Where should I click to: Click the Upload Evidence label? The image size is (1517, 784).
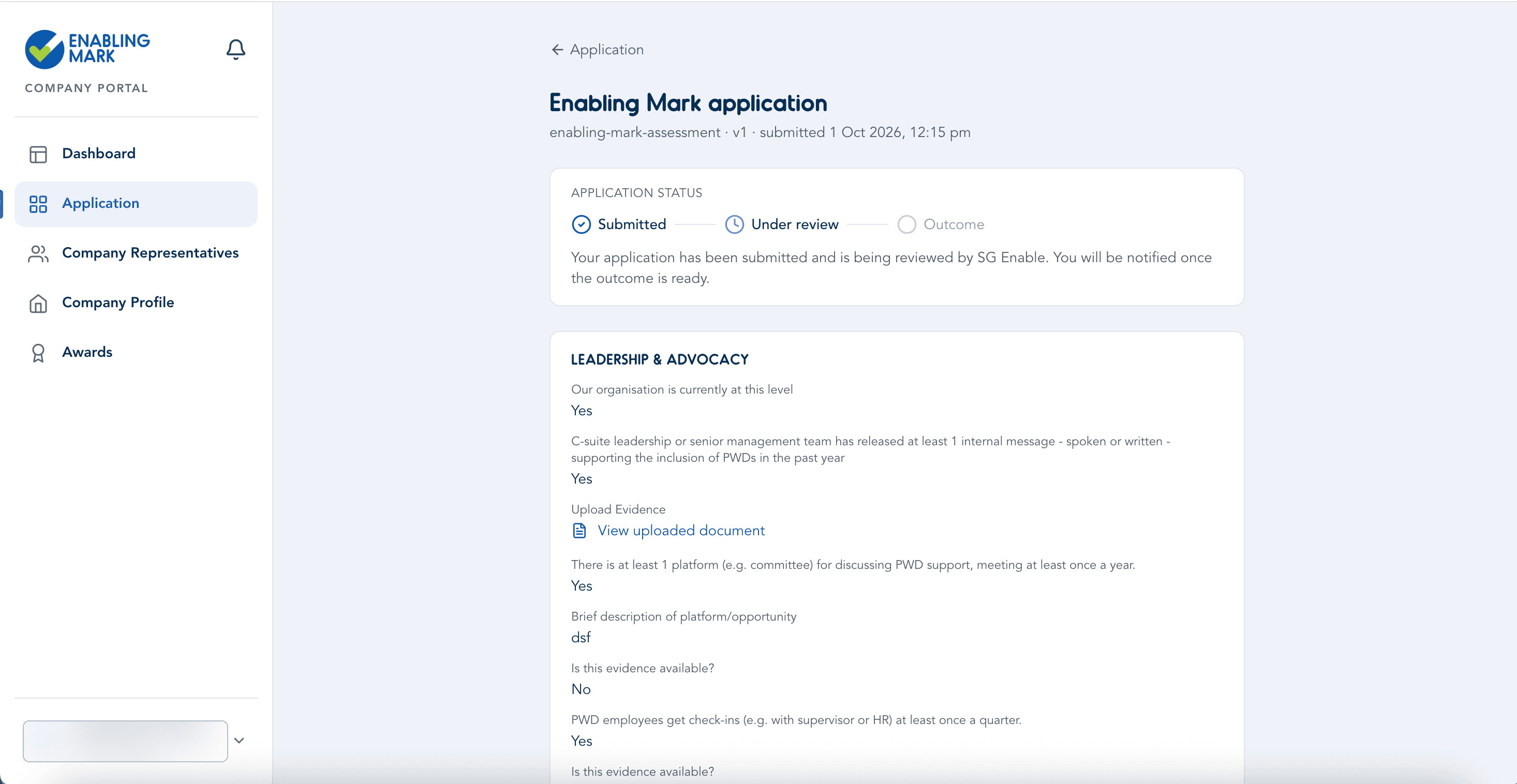pos(618,510)
